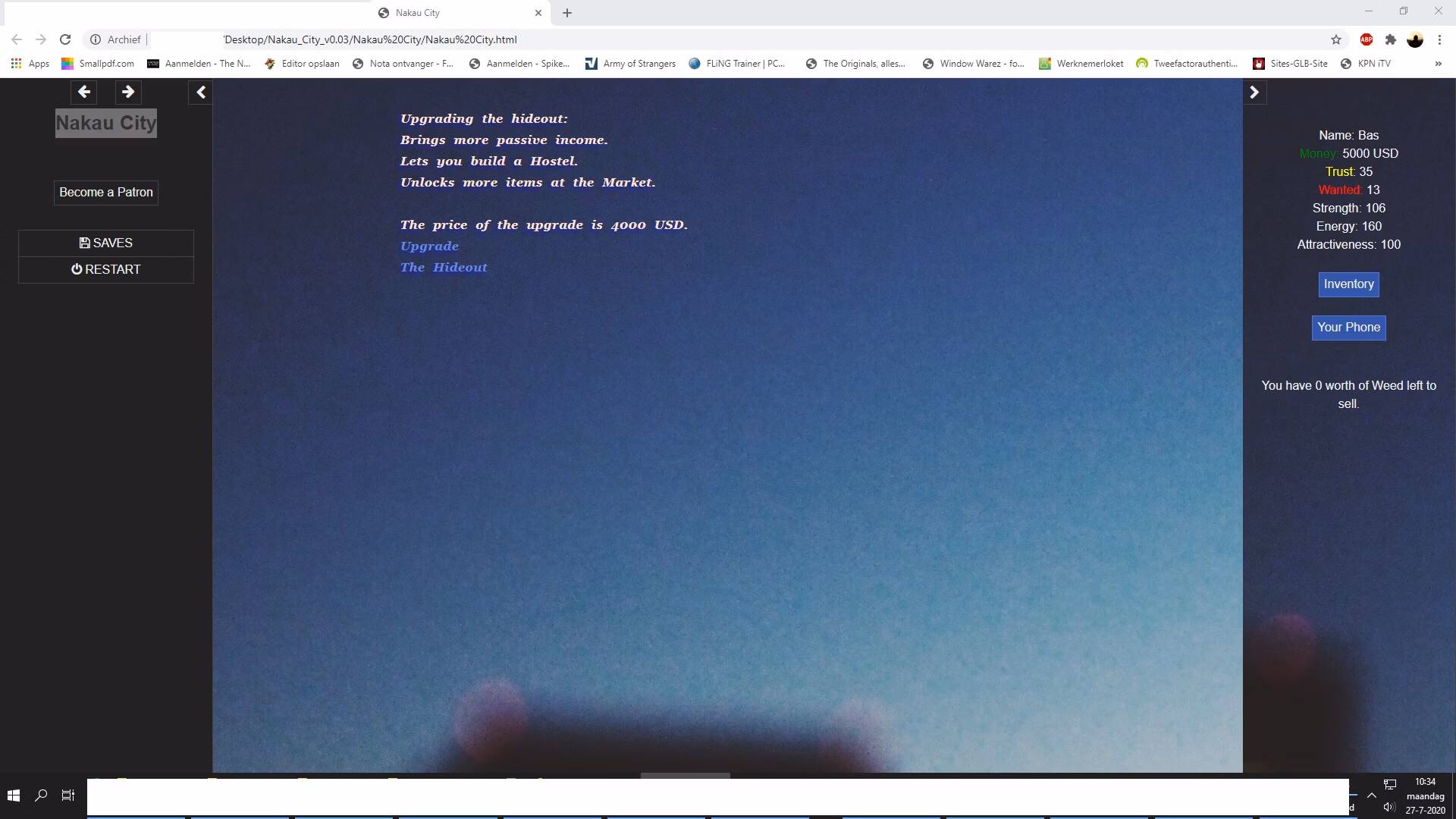Open the Apps bookmark shortcut

point(30,64)
